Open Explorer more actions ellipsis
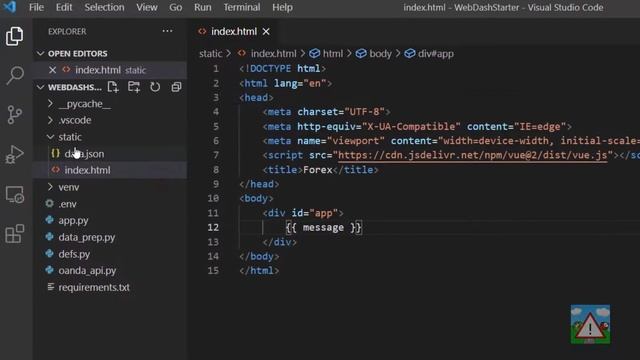640x360 pixels. click(167, 31)
